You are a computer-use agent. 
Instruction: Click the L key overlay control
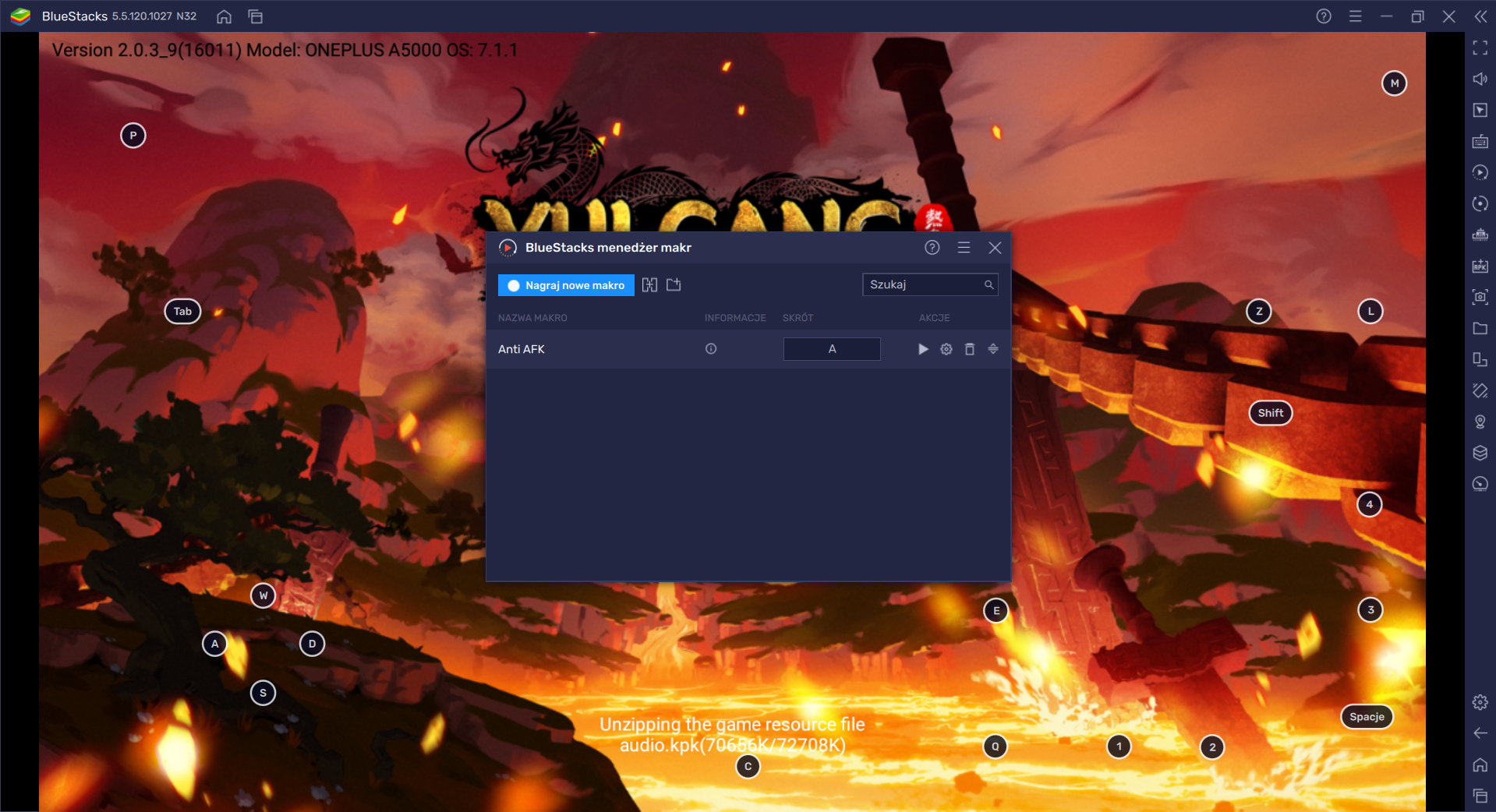point(1371,312)
